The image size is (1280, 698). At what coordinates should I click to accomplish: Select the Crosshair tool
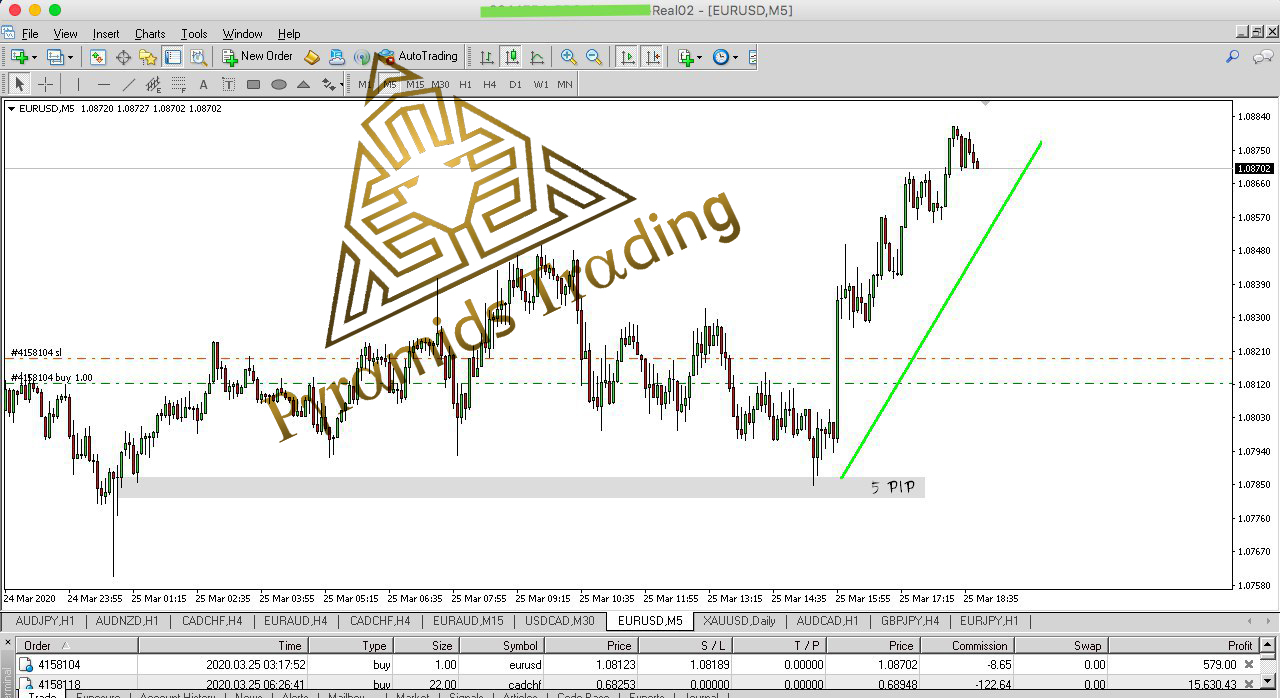tap(45, 85)
